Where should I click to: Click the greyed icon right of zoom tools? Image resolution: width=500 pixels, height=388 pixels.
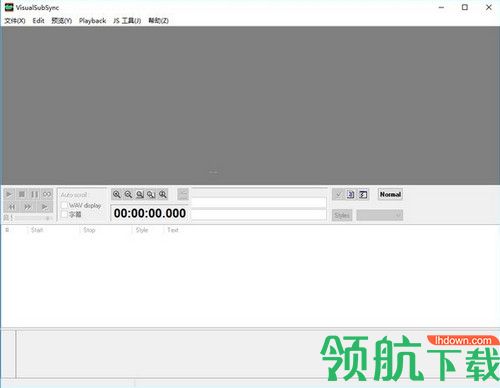tap(183, 194)
